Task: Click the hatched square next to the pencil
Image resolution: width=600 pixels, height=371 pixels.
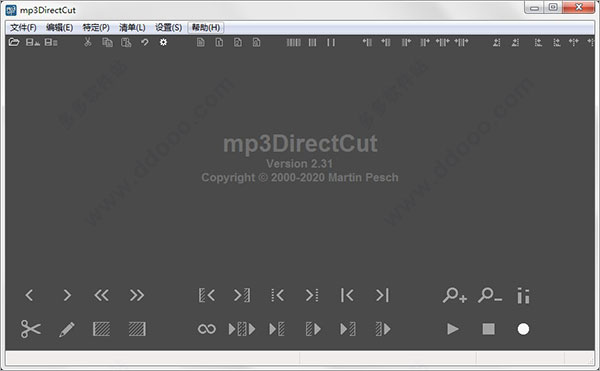Action: coord(101,329)
